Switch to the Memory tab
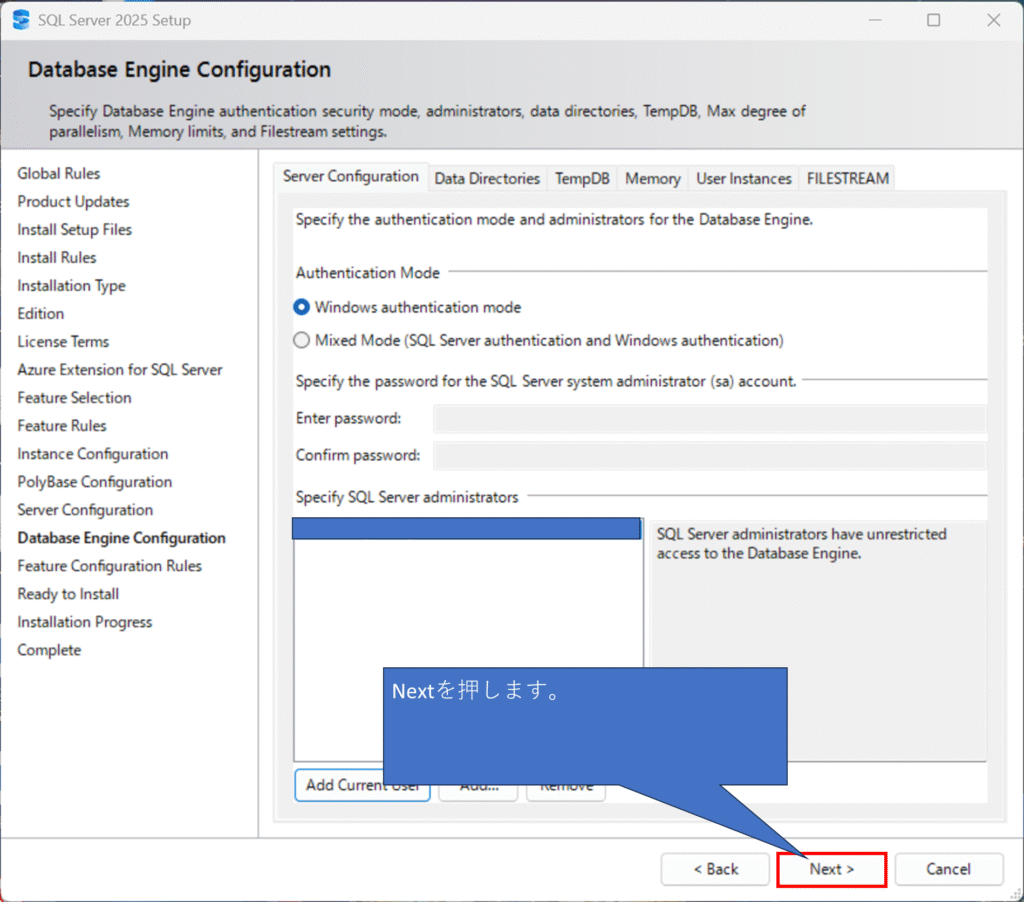Screen dimensions: 1024x902 (x=652, y=178)
